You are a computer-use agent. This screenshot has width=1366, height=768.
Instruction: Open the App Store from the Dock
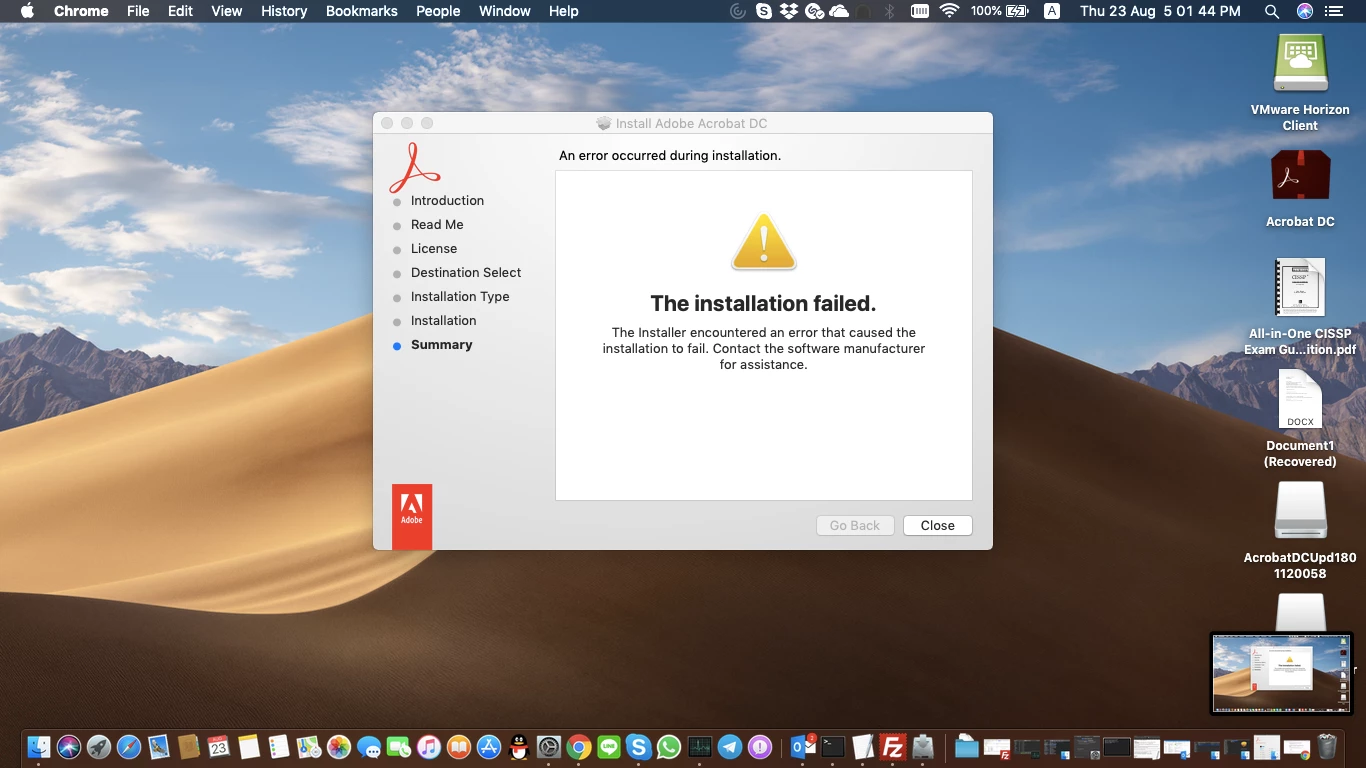pyautogui.click(x=488, y=746)
